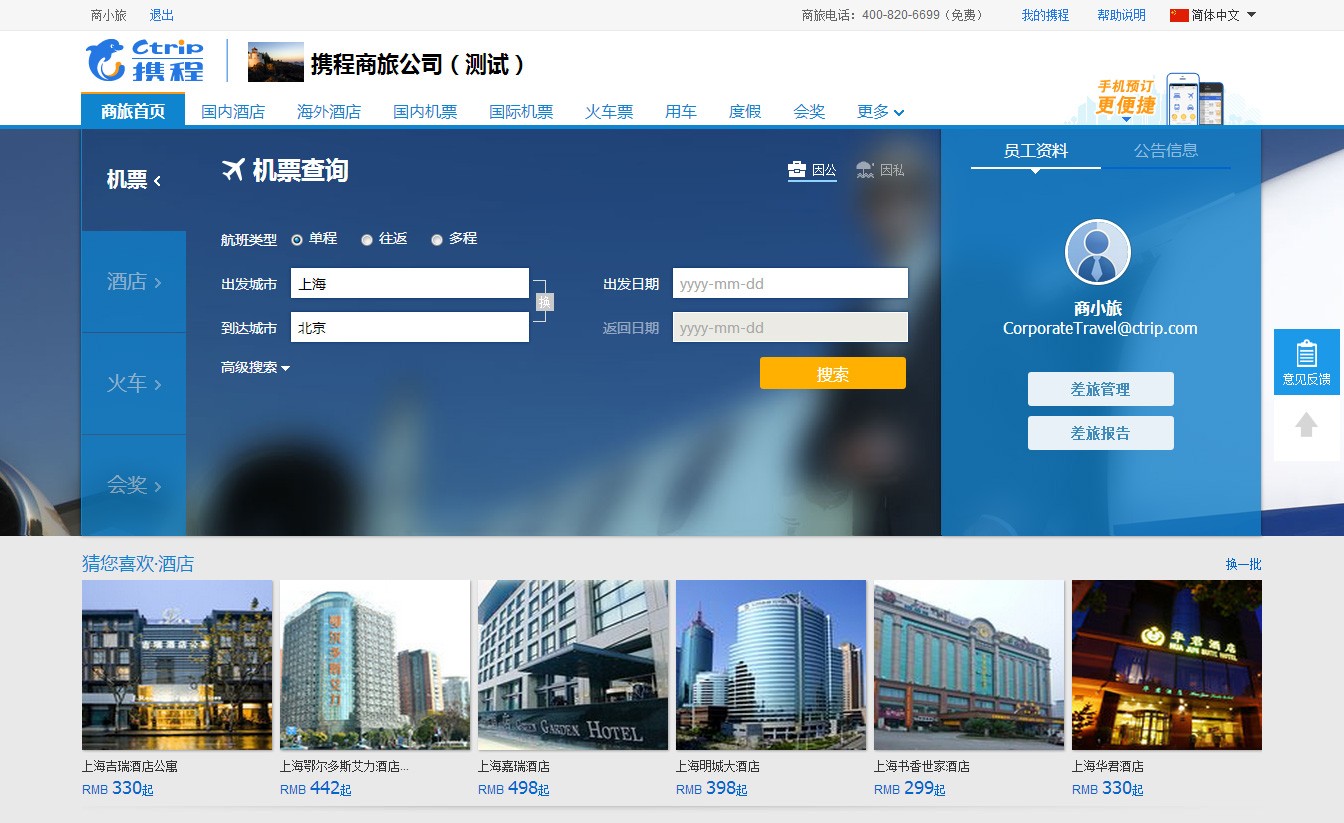The image size is (1344, 823).
Task: Select the 往返 round-trip radio button
Action: click(367, 240)
